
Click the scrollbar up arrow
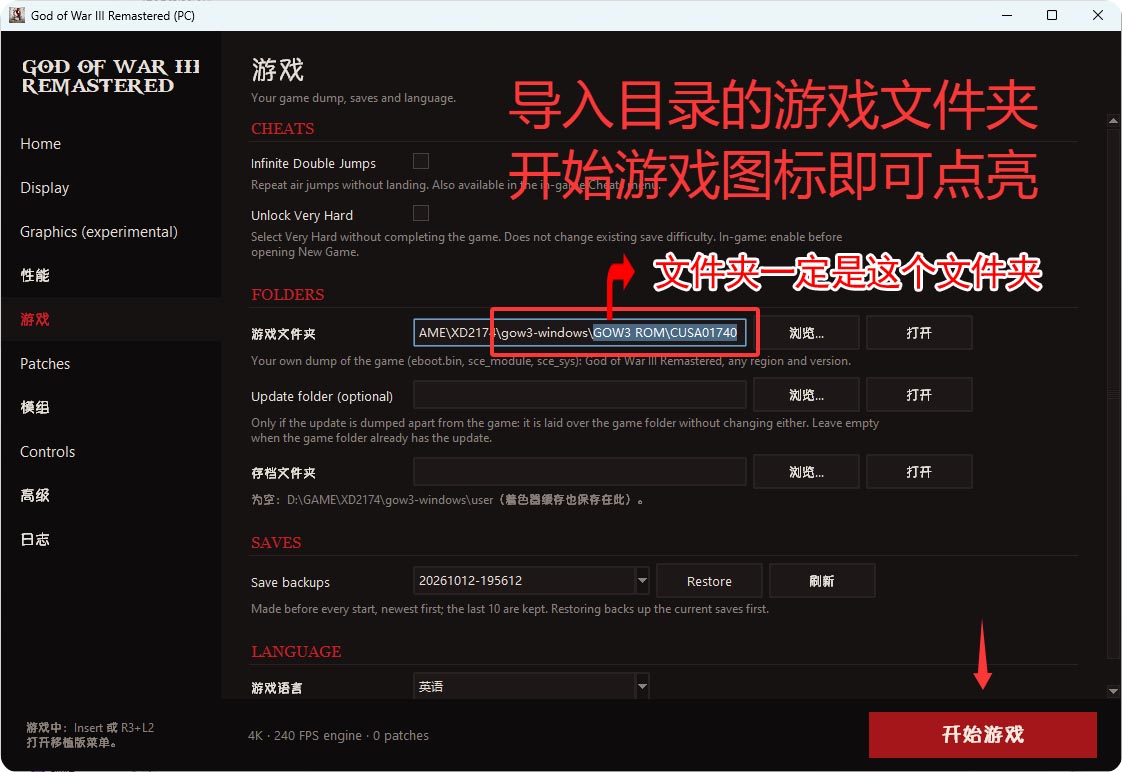(x=1113, y=121)
